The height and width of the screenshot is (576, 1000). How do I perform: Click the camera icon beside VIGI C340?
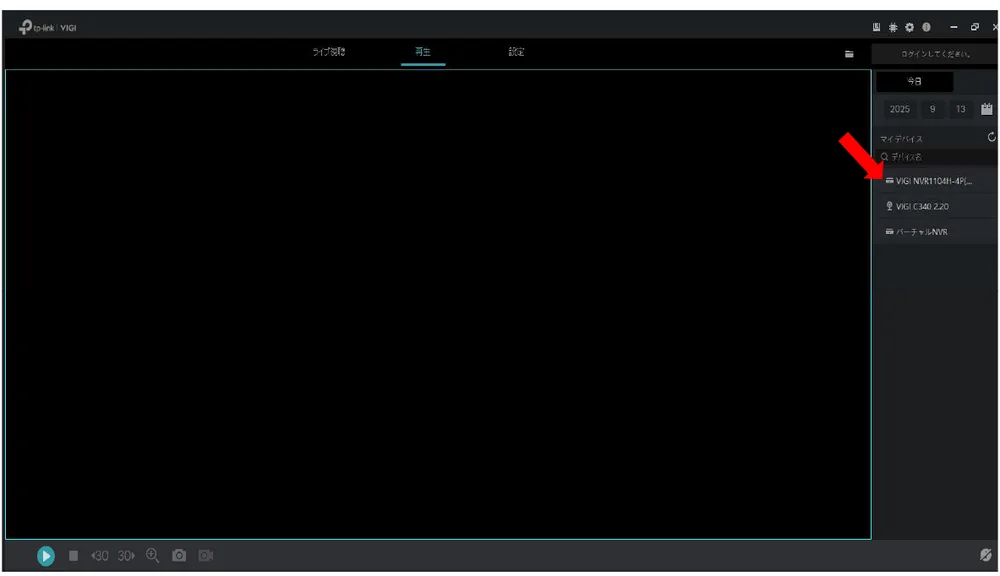(x=889, y=206)
